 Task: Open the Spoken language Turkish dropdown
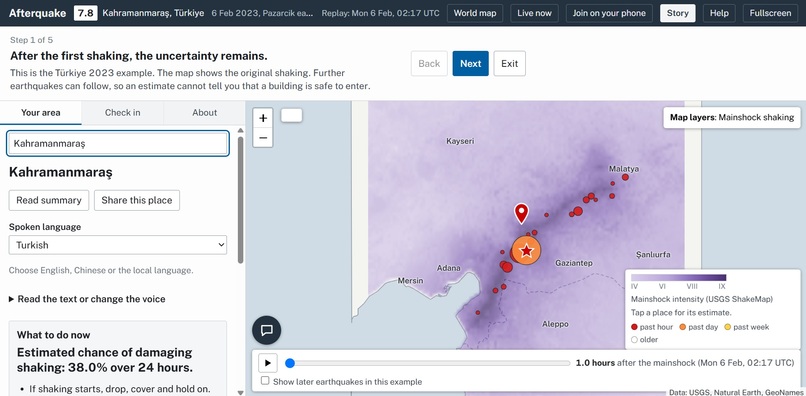[x=118, y=245]
